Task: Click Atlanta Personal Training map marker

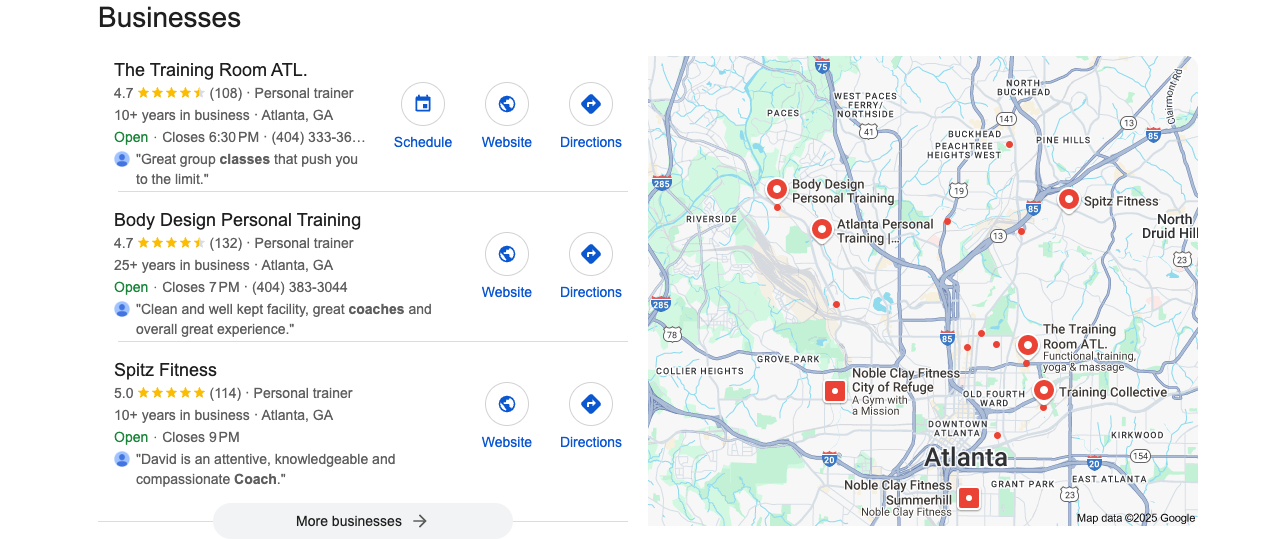Action: pyautogui.click(x=821, y=231)
